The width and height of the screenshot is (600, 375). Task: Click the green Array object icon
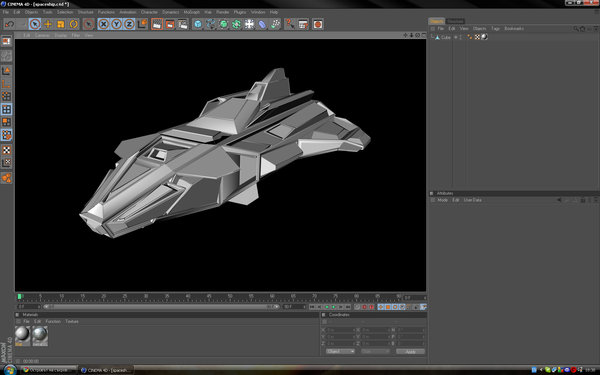click(236, 24)
